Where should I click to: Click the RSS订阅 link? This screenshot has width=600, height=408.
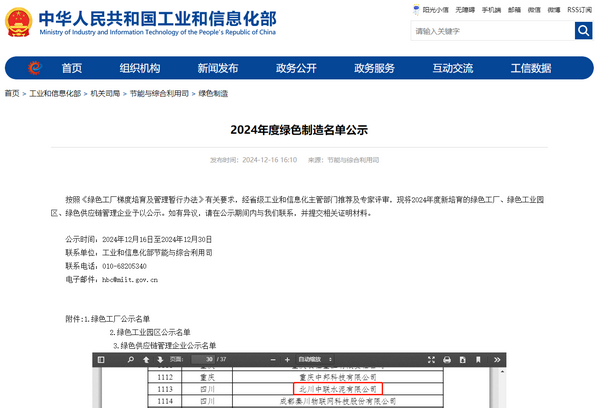pos(579,8)
